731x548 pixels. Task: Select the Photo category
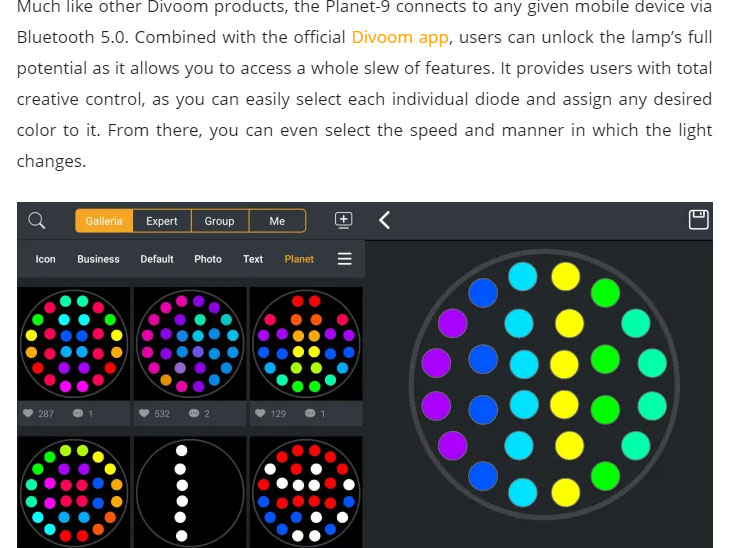point(208,259)
